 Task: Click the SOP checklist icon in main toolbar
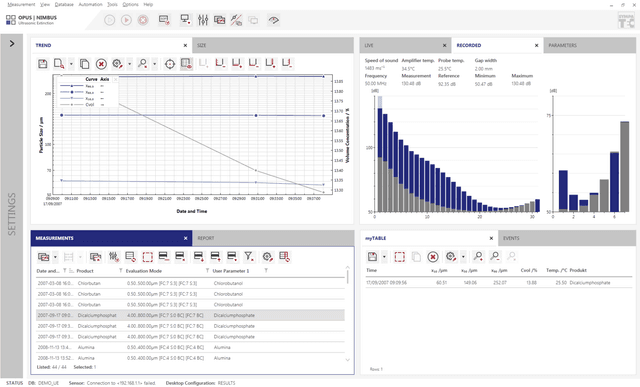(164, 20)
